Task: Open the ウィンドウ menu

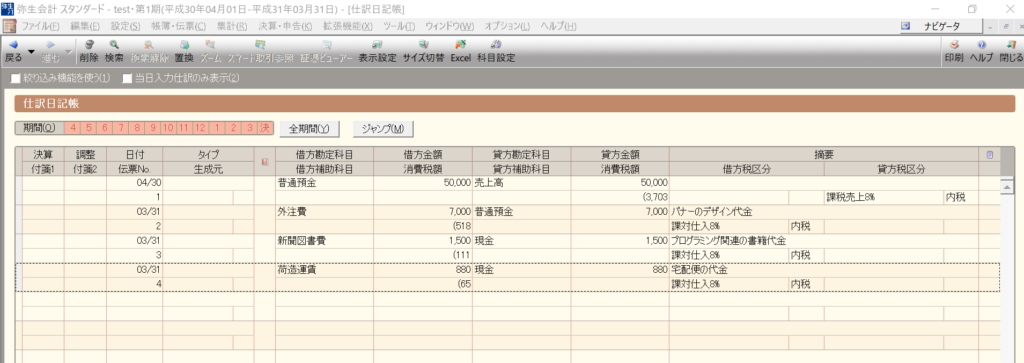Action: tap(449, 26)
